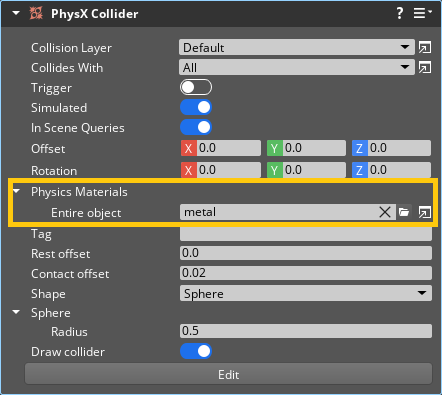The image size is (442, 395).
Task: Collapse the Sphere settings section
Action: pos(16,313)
